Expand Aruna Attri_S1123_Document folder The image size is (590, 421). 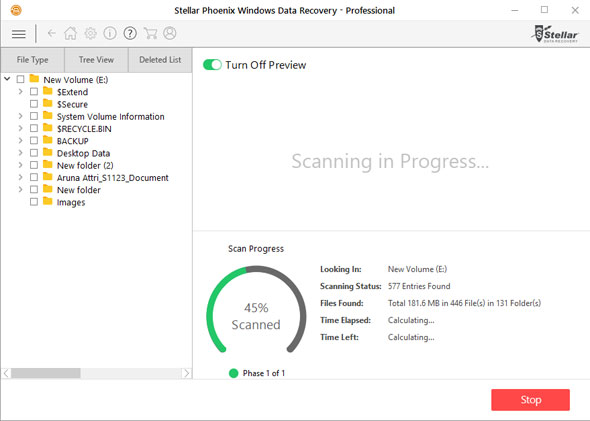coord(20,177)
